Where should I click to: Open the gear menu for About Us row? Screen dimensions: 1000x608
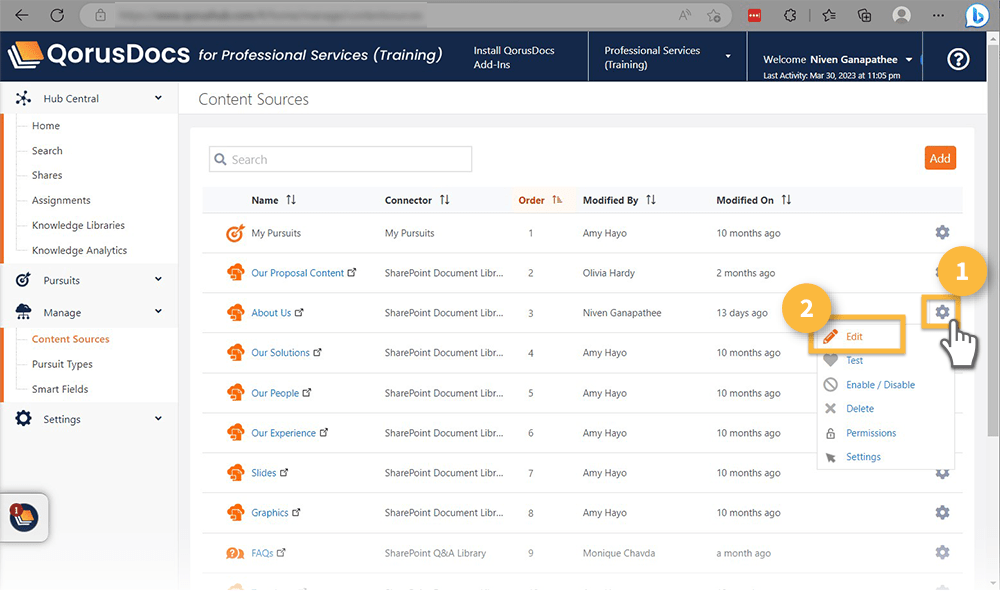[942, 312]
